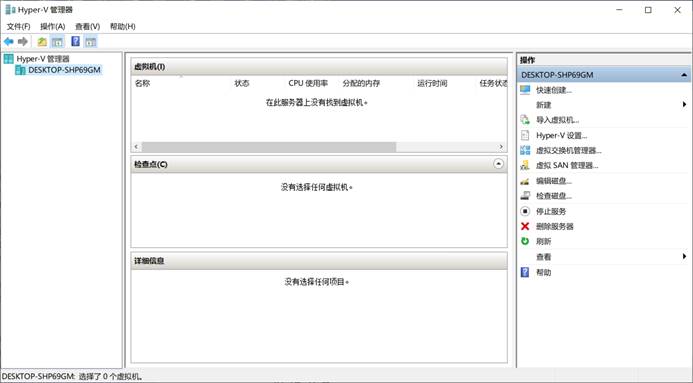Click the Hyper-V 设置 page icon

pyautogui.click(x=525, y=135)
